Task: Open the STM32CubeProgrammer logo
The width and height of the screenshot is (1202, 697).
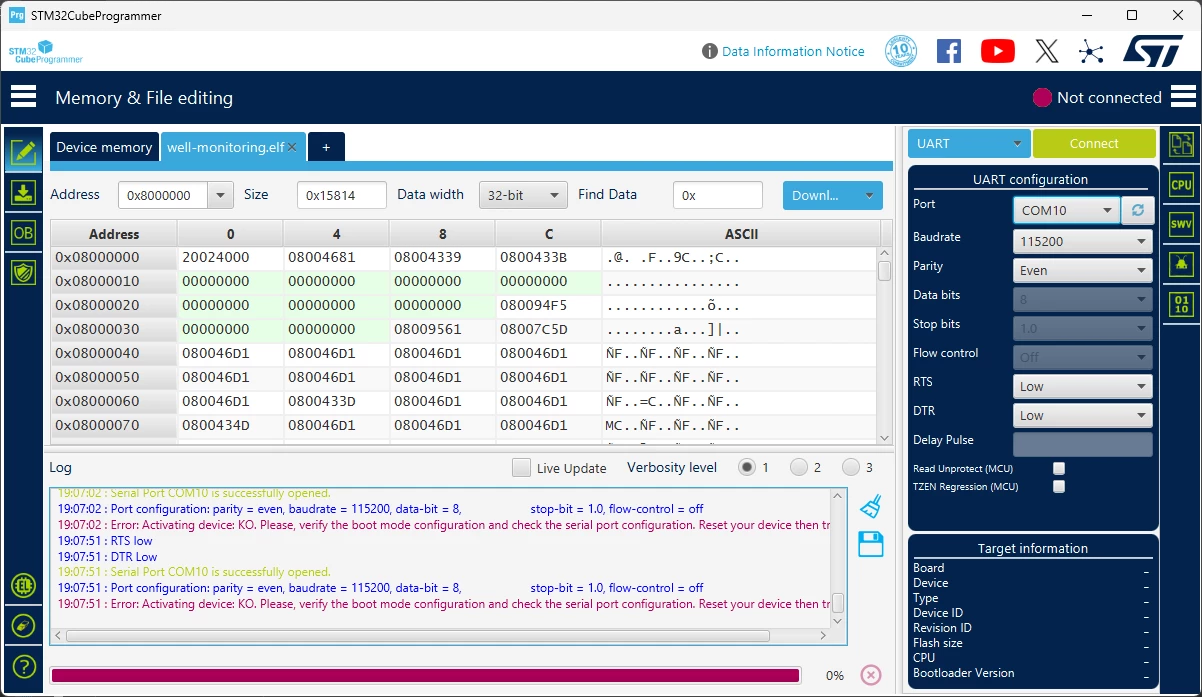Action: (46, 52)
